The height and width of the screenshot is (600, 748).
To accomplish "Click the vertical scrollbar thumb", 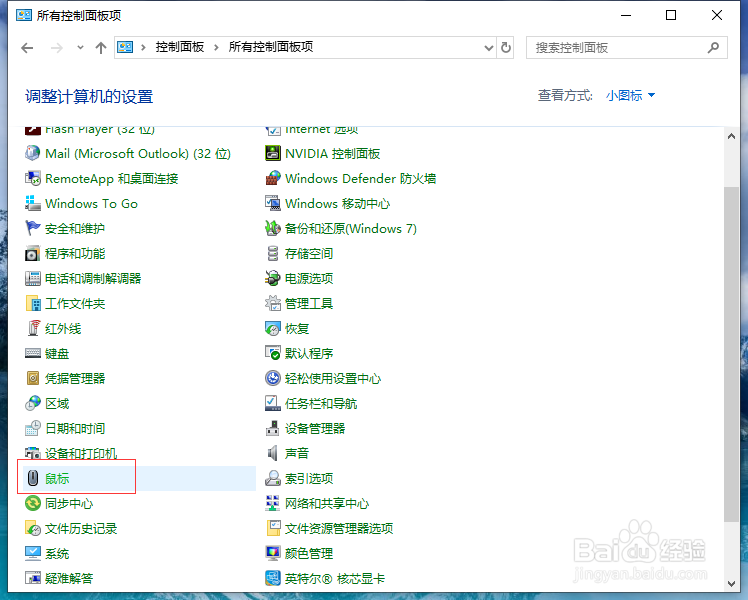I will pyautogui.click(x=731, y=354).
